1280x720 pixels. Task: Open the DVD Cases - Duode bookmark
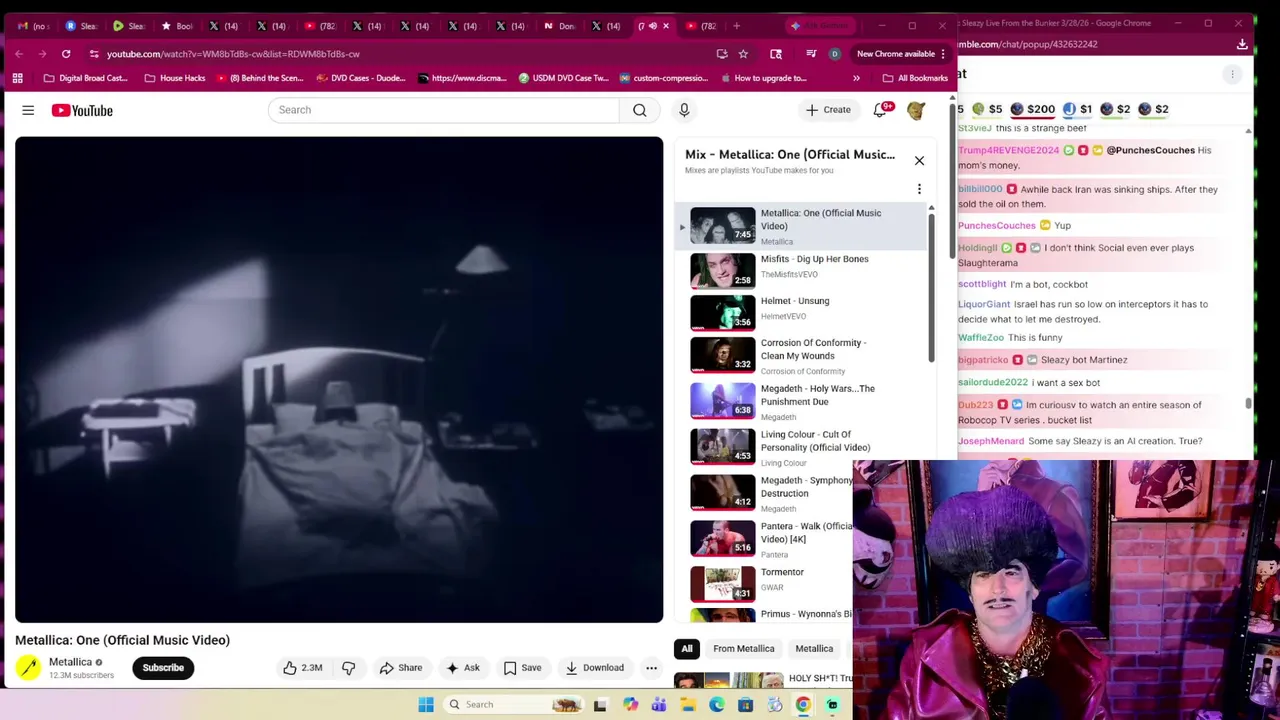pyautogui.click(x=360, y=78)
